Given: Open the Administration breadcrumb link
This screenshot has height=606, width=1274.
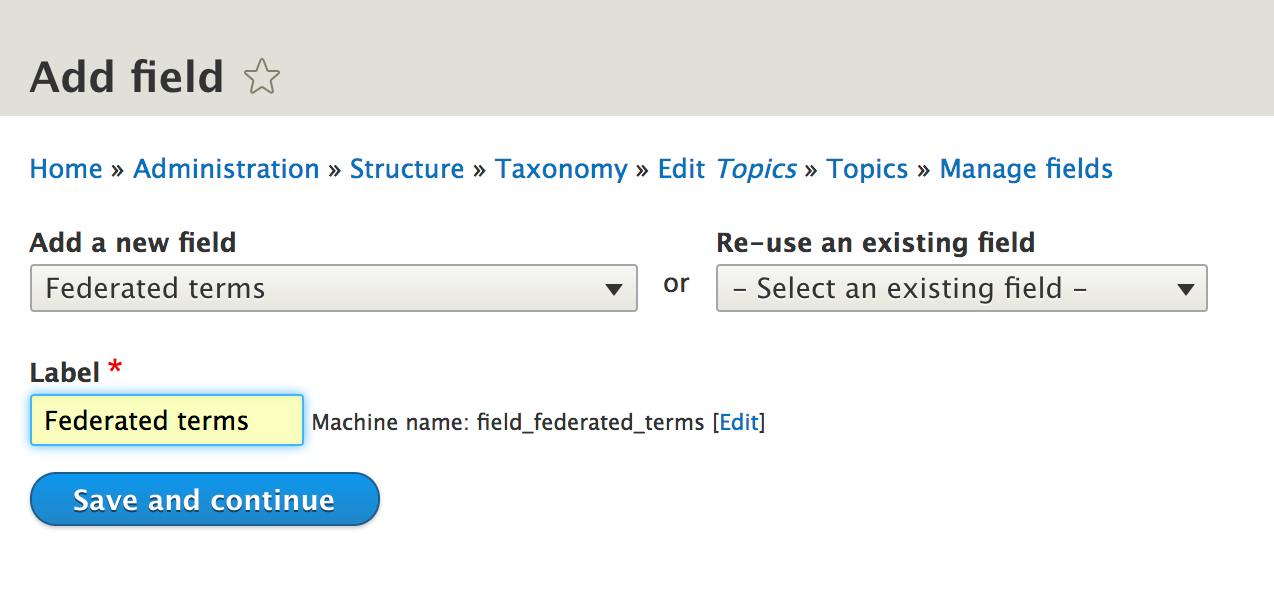Looking at the screenshot, I should click(x=226, y=169).
